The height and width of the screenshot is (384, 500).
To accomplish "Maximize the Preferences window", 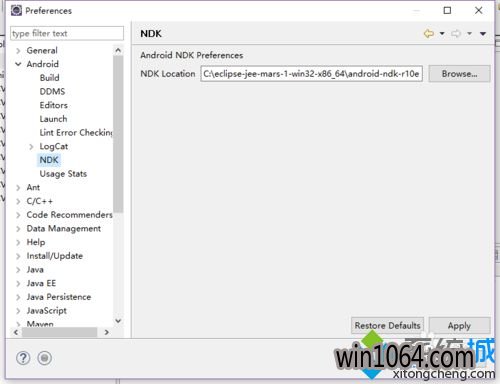I will tap(447, 10).
